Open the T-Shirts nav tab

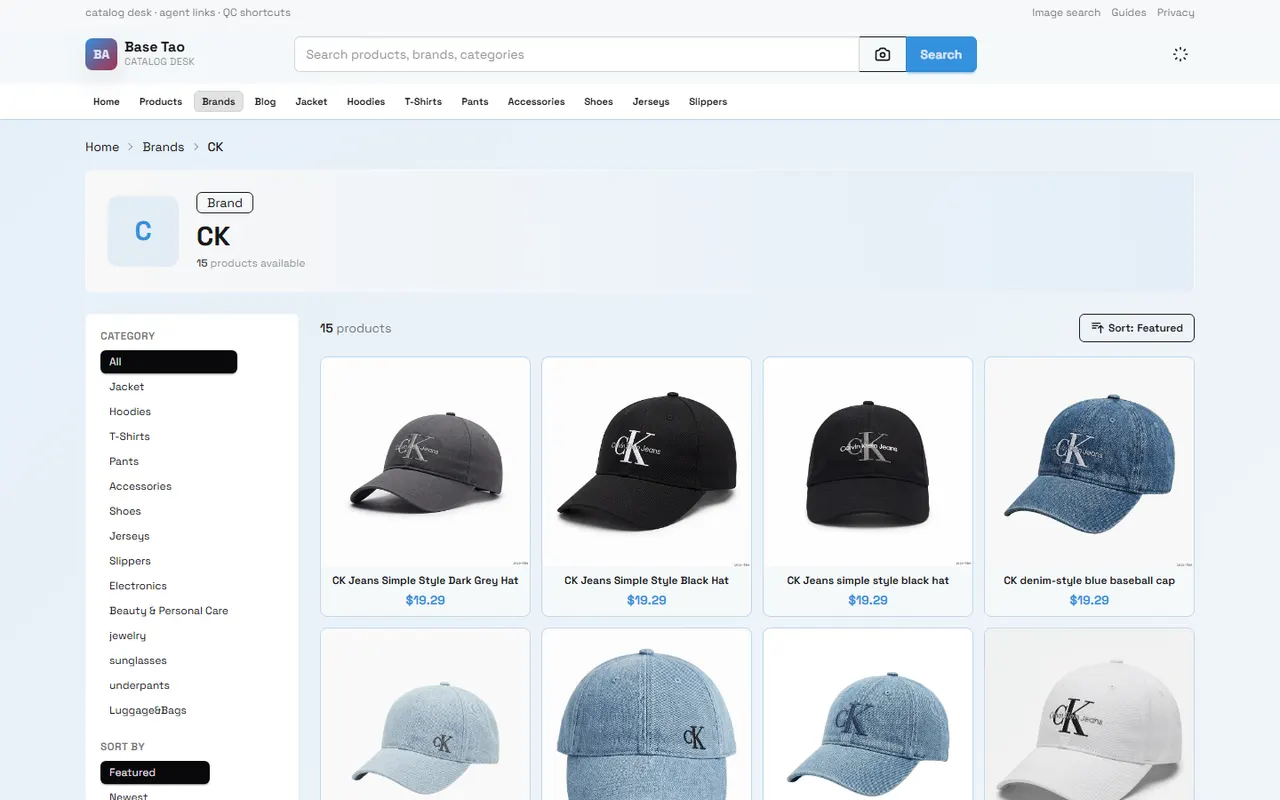click(x=423, y=102)
